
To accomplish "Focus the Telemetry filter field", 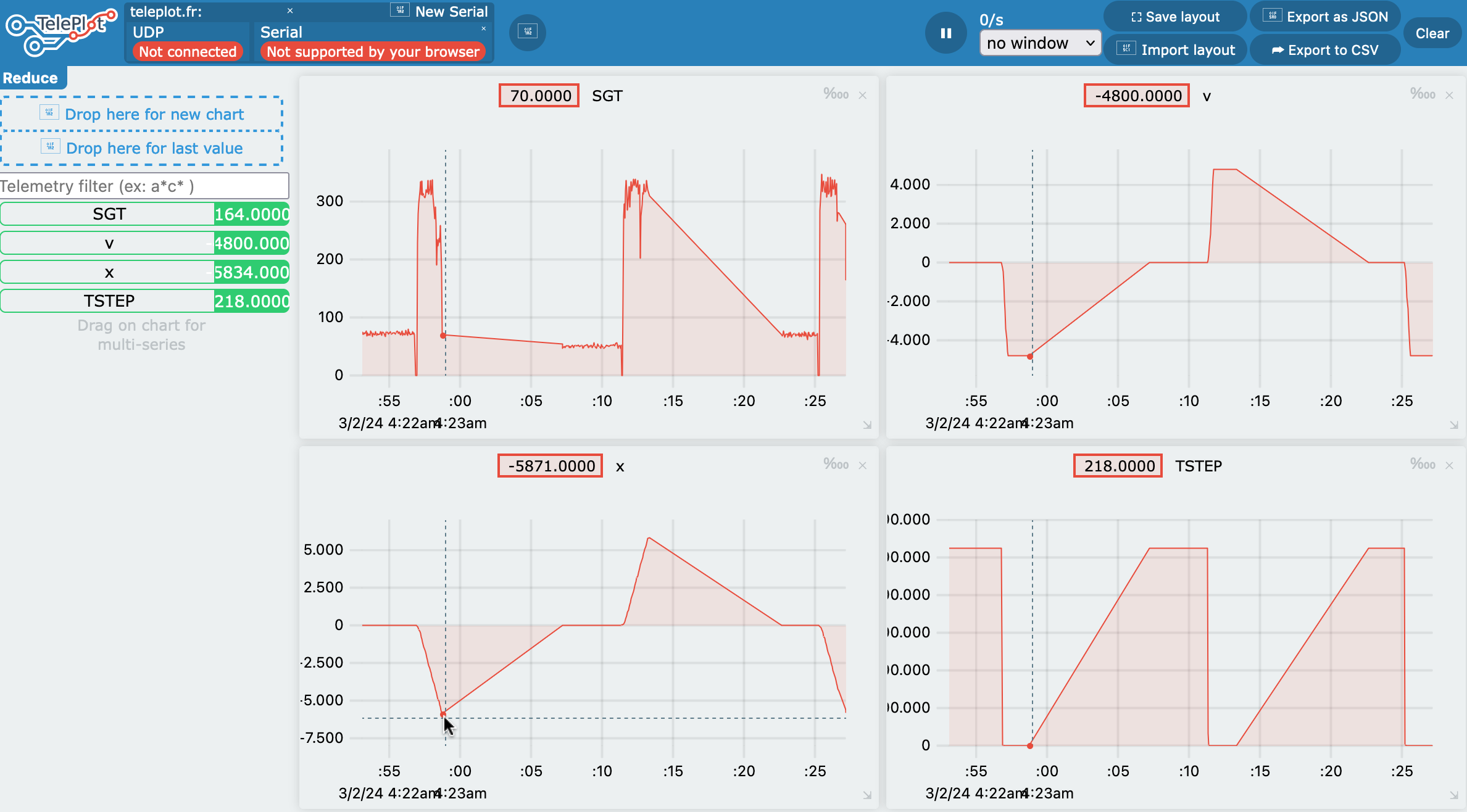I will click(144, 186).
